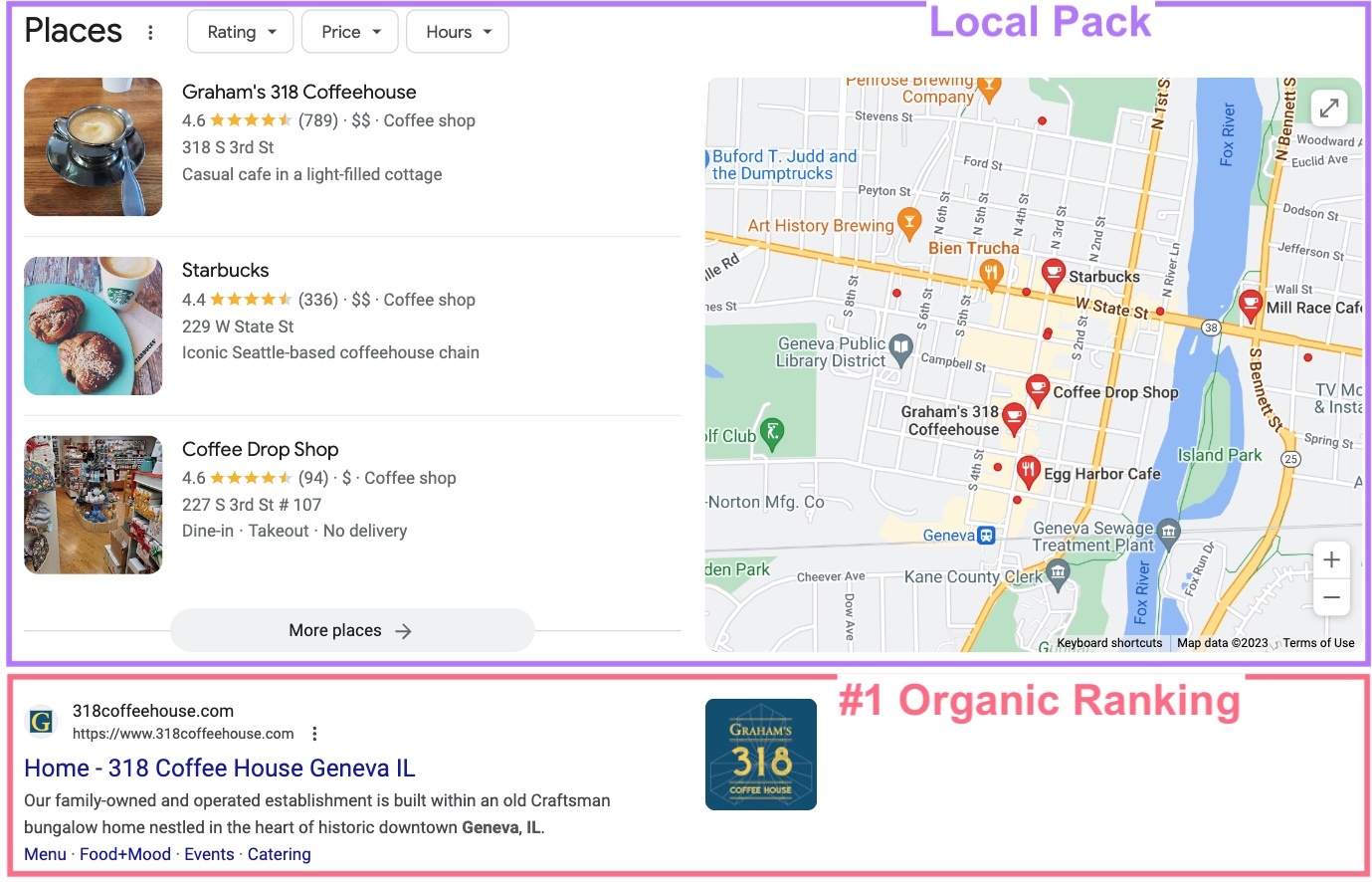Open Terms of Use on the map
The image size is (1372, 882).
(x=1317, y=643)
